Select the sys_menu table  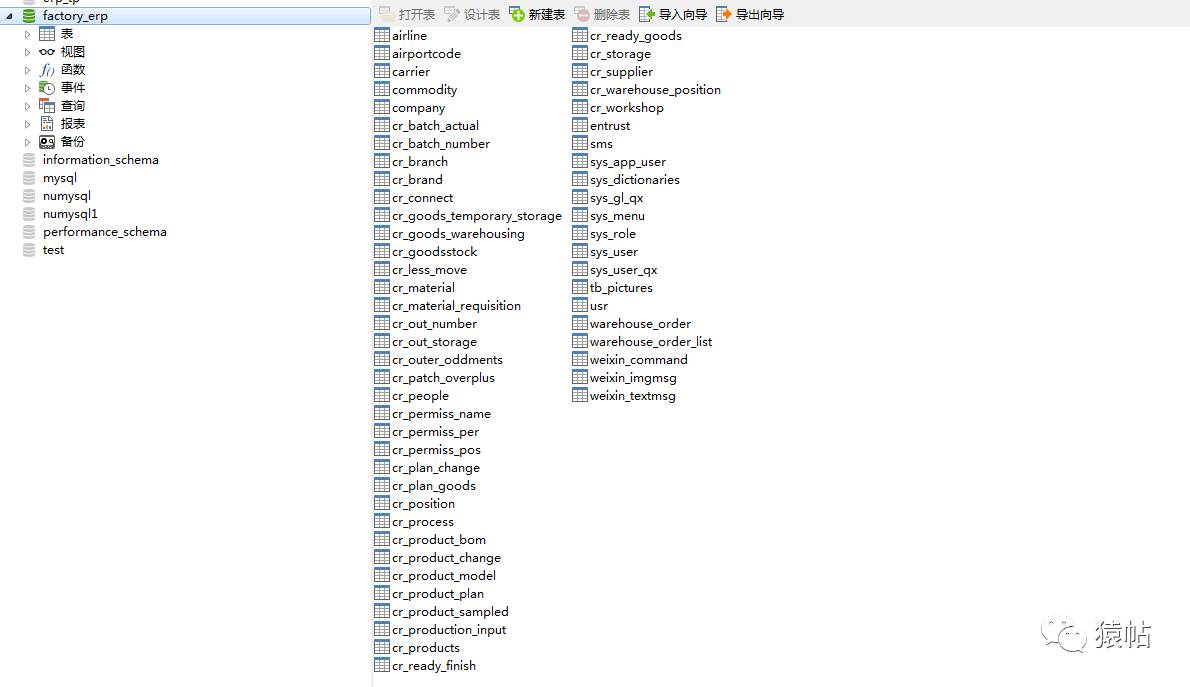pos(617,216)
